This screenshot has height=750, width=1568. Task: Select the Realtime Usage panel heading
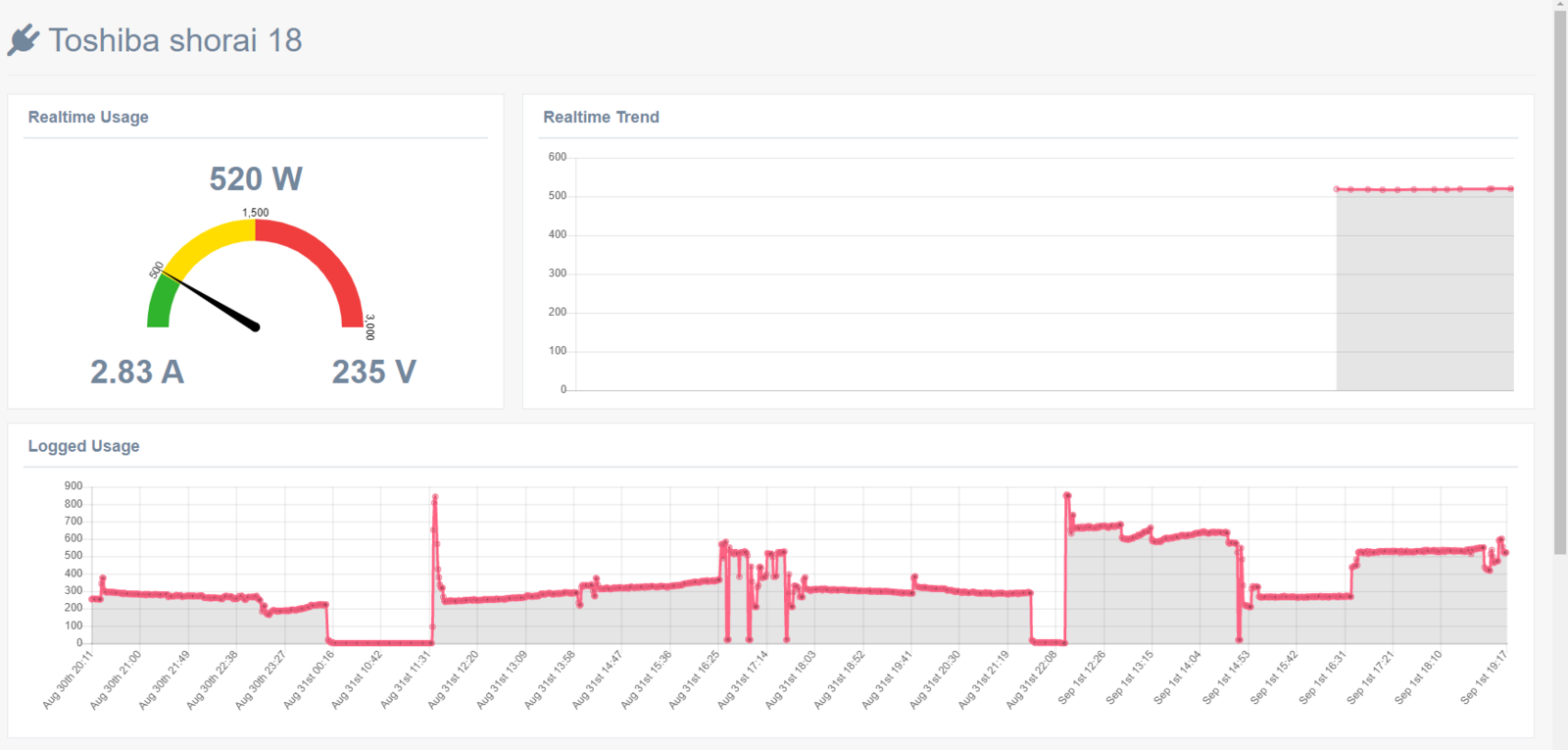[x=88, y=117]
